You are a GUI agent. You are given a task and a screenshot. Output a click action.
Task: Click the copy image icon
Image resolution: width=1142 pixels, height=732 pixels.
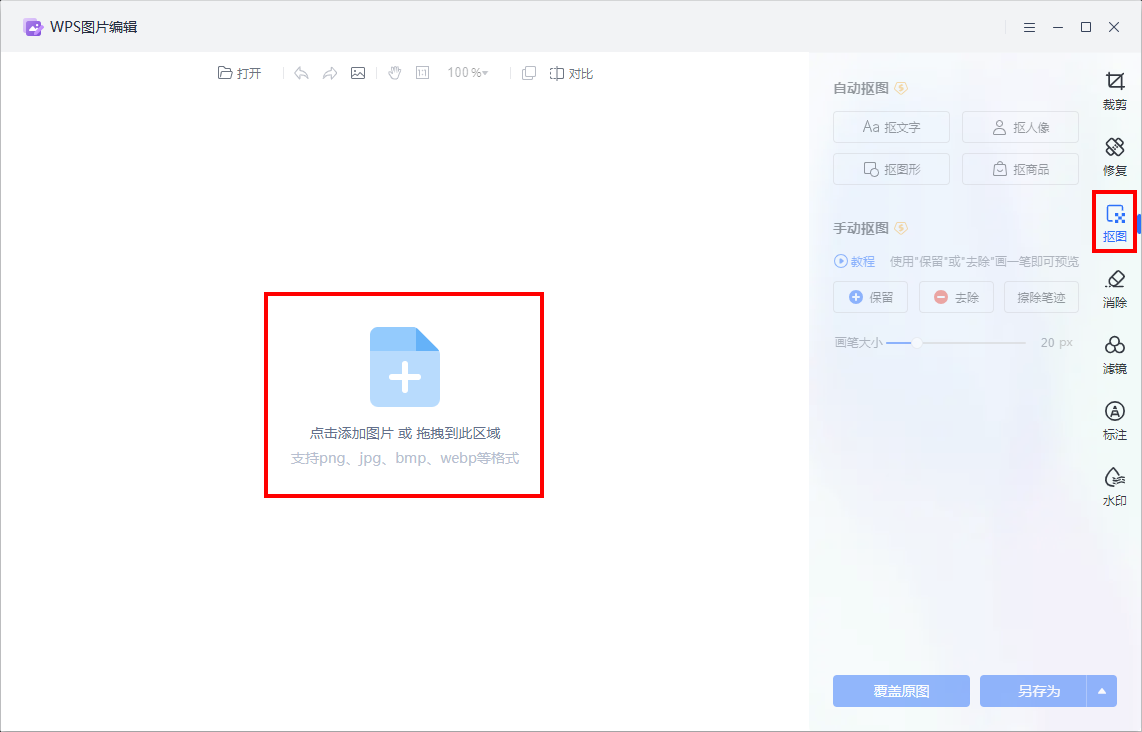pos(529,73)
